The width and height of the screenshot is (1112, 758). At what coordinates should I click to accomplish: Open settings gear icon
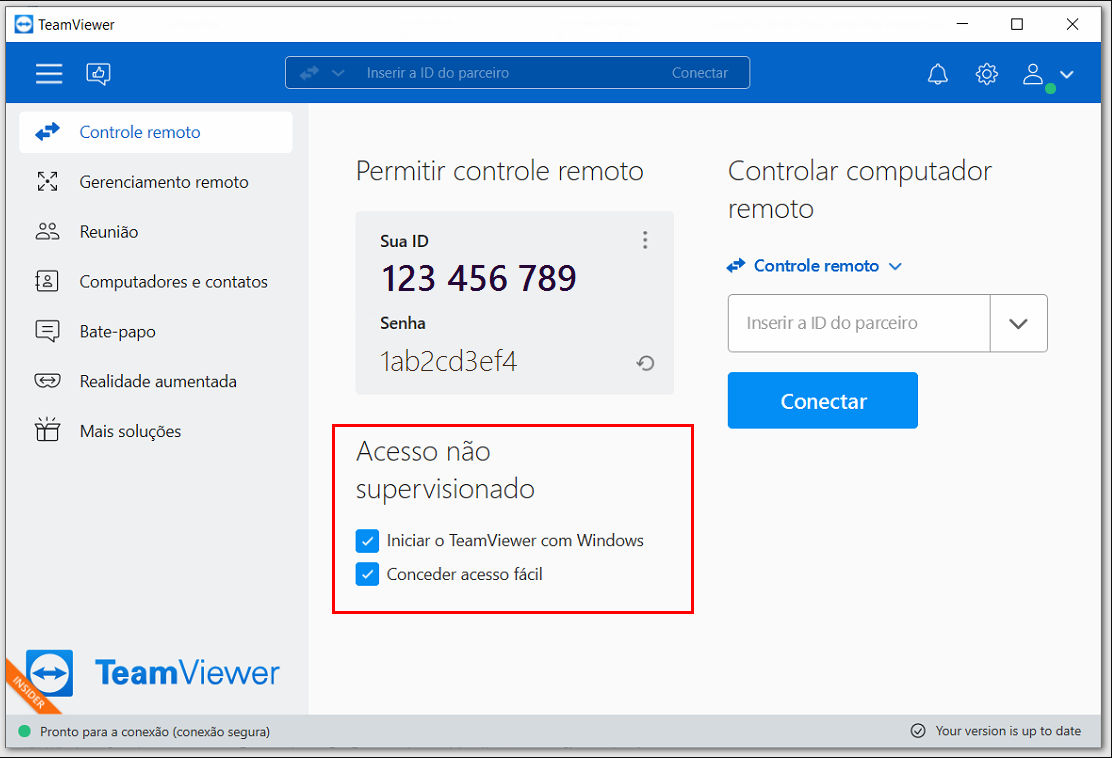click(x=986, y=73)
